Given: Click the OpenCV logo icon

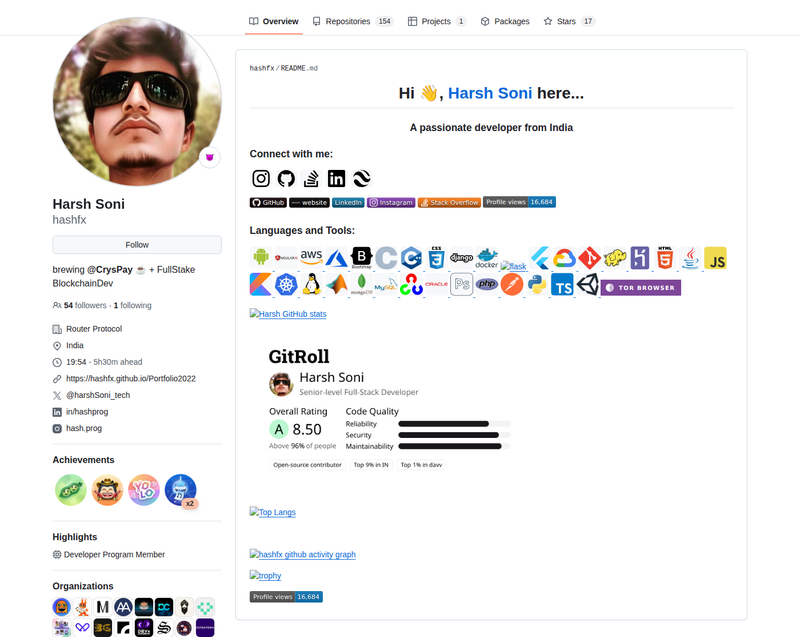Looking at the screenshot, I should [411, 285].
